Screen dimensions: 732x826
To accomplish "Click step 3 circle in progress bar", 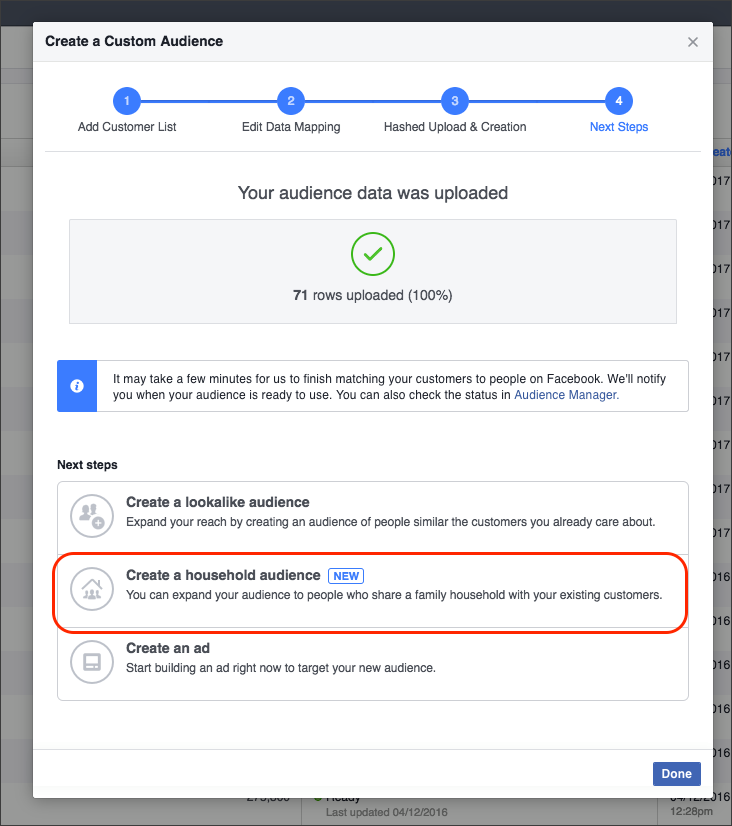I will click(455, 101).
